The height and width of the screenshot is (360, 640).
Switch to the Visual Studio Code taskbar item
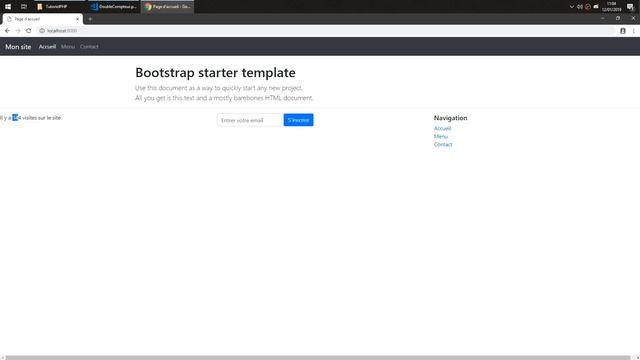[113, 7]
